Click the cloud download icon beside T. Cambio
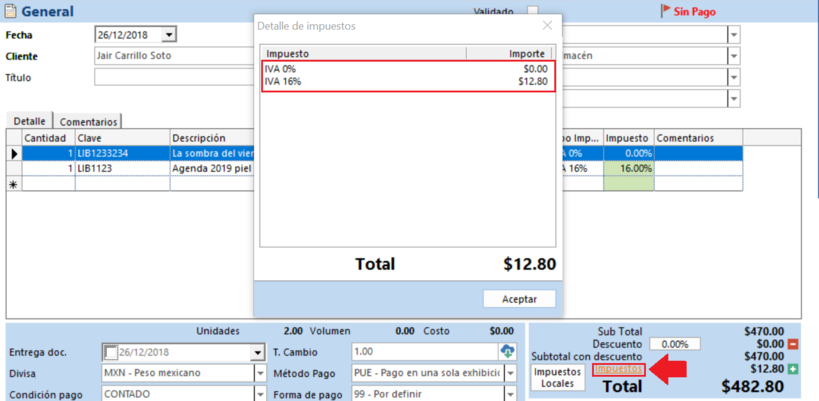Image resolution: width=819 pixels, height=401 pixels. pos(507,351)
